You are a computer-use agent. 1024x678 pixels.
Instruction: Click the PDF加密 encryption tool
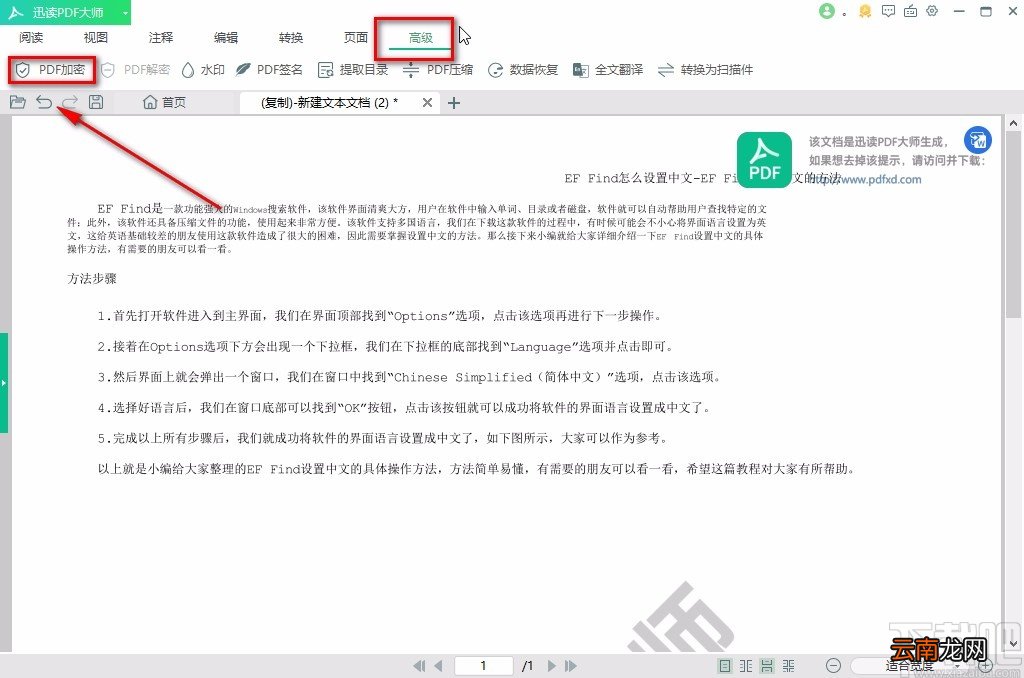[50, 70]
